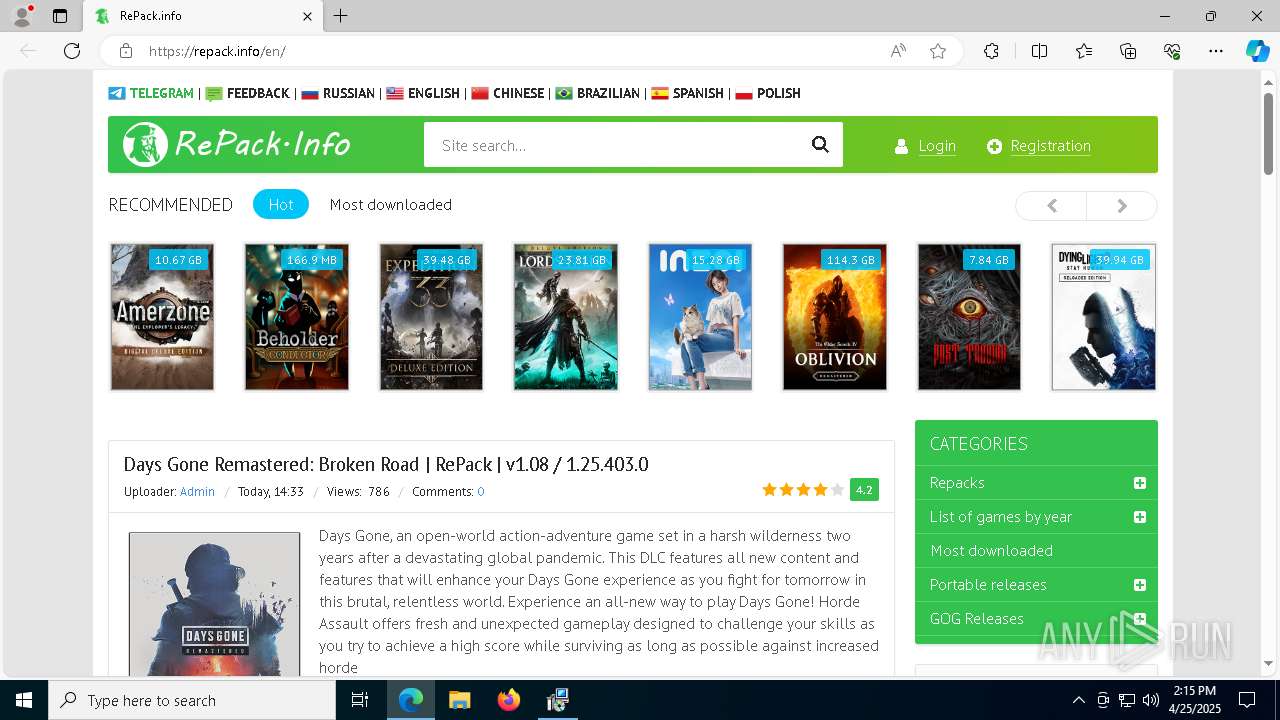
Task: Expand the Repacks category
Action: pos(1139,483)
